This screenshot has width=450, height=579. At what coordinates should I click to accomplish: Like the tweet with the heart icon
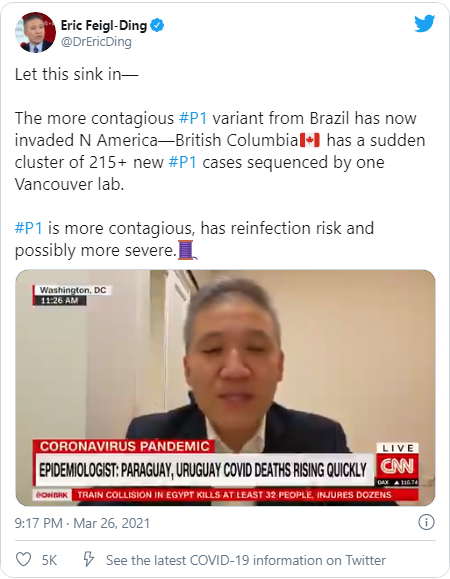[23, 559]
